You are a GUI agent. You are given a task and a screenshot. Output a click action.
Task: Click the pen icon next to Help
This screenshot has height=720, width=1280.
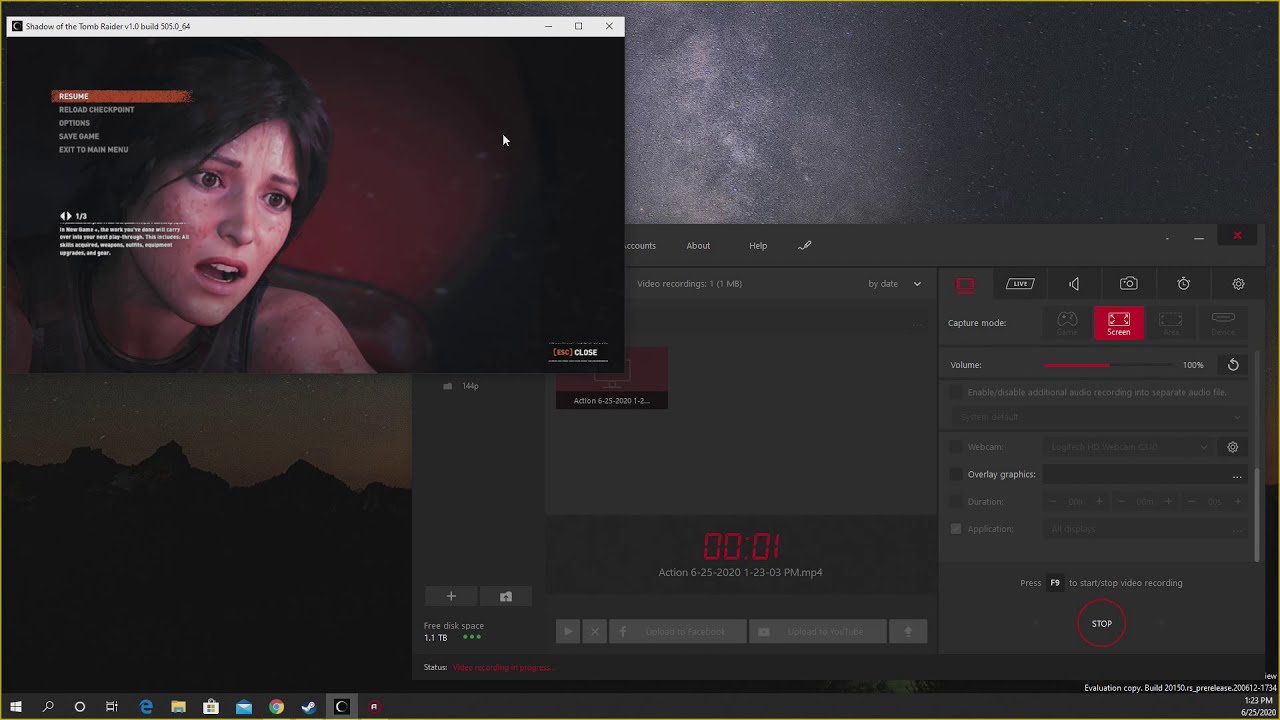(805, 245)
